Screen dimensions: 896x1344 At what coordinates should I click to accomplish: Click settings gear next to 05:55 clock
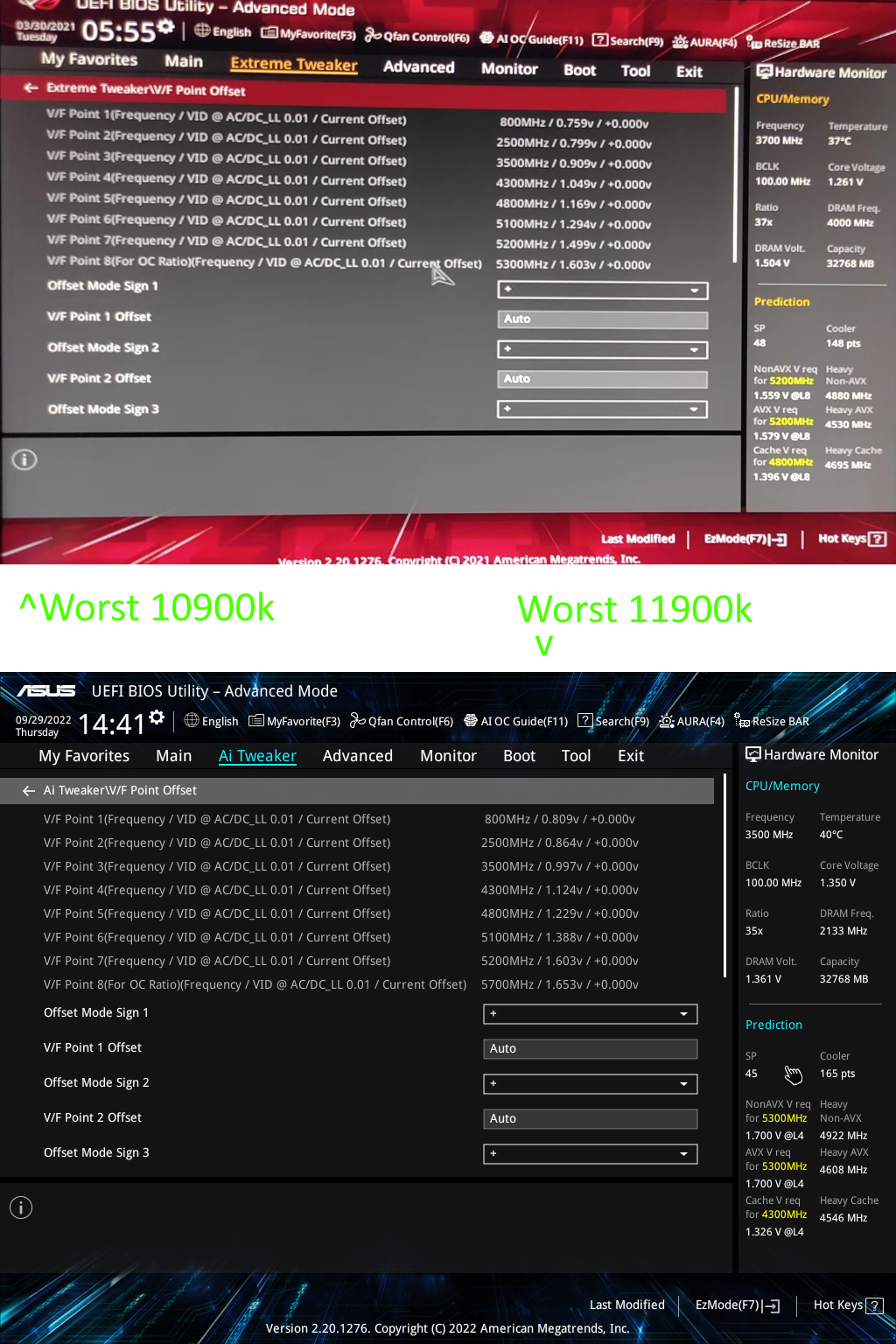coord(165,29)
